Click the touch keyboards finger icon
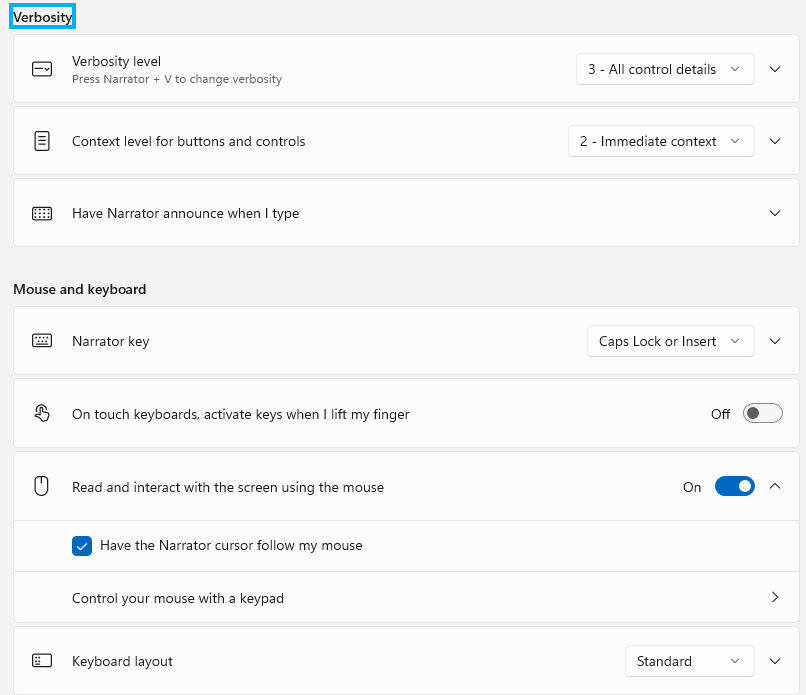The height and width of the screenshot is (695, 806). coord(42,413)
